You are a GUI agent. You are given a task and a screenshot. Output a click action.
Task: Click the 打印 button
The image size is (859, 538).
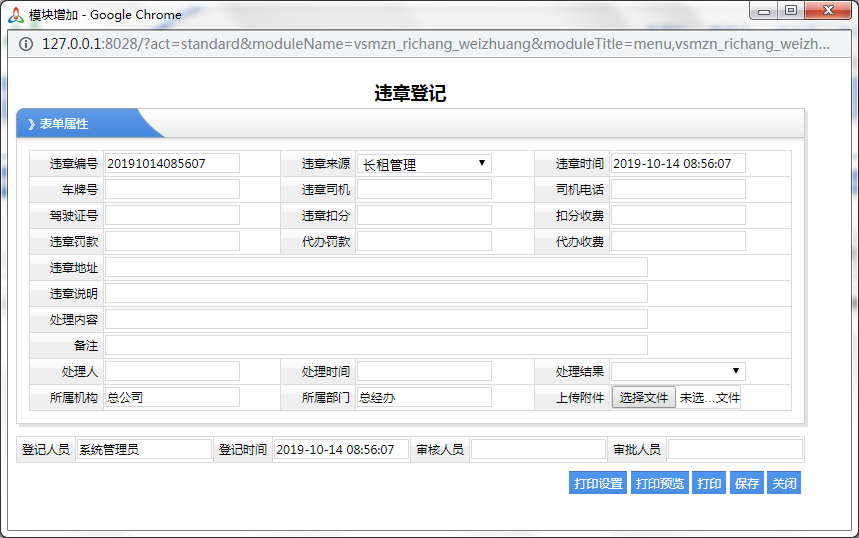pos(709,483)
